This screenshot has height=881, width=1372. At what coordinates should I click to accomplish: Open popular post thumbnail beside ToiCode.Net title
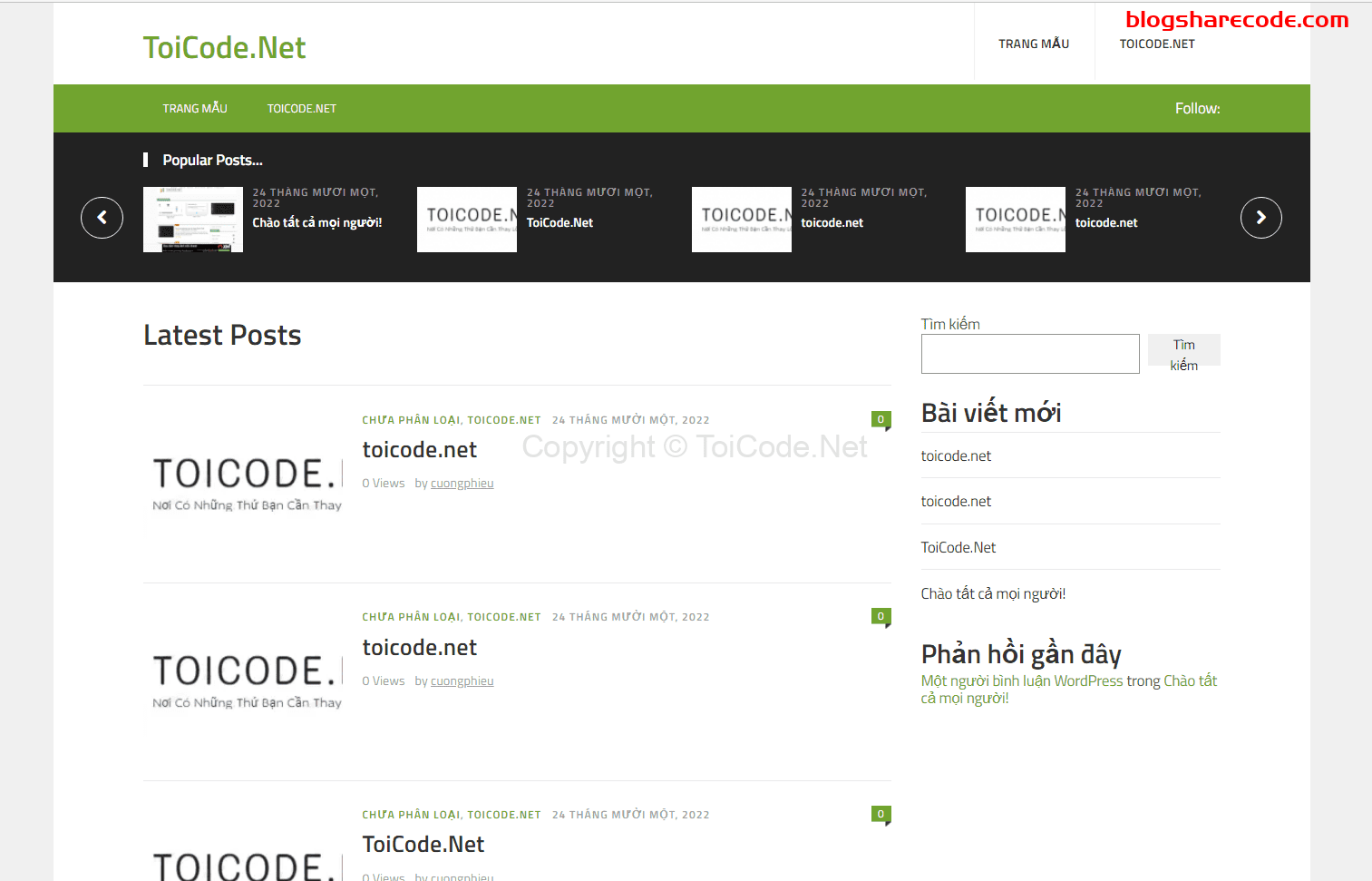click(467, 220)
